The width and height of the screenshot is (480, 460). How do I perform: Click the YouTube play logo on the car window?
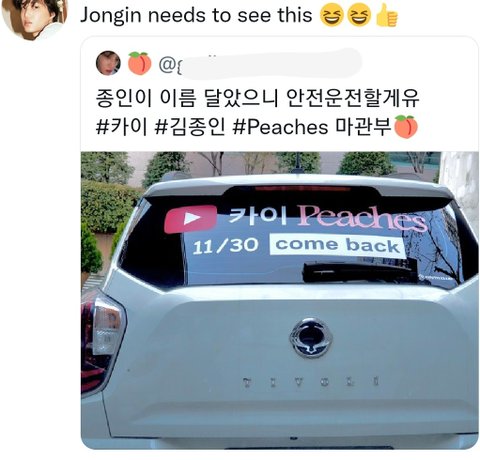point(190,218)
